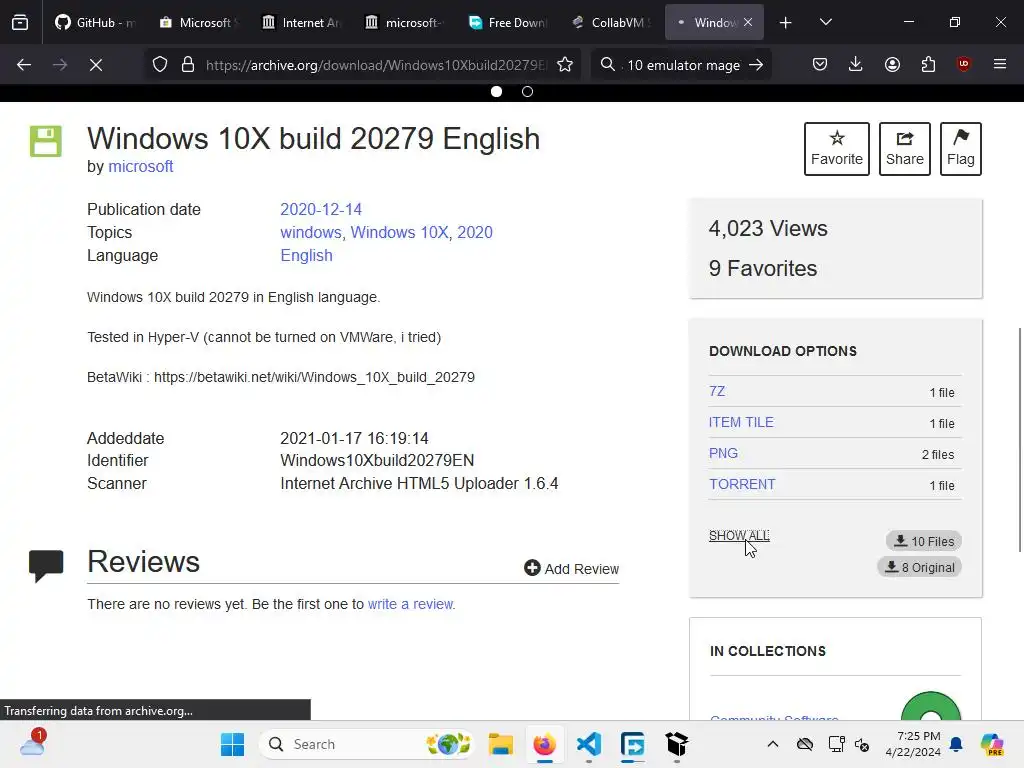Switch to the Microsoft Store tab
The image size is (1024, 768).
click(x=200, y=22)
